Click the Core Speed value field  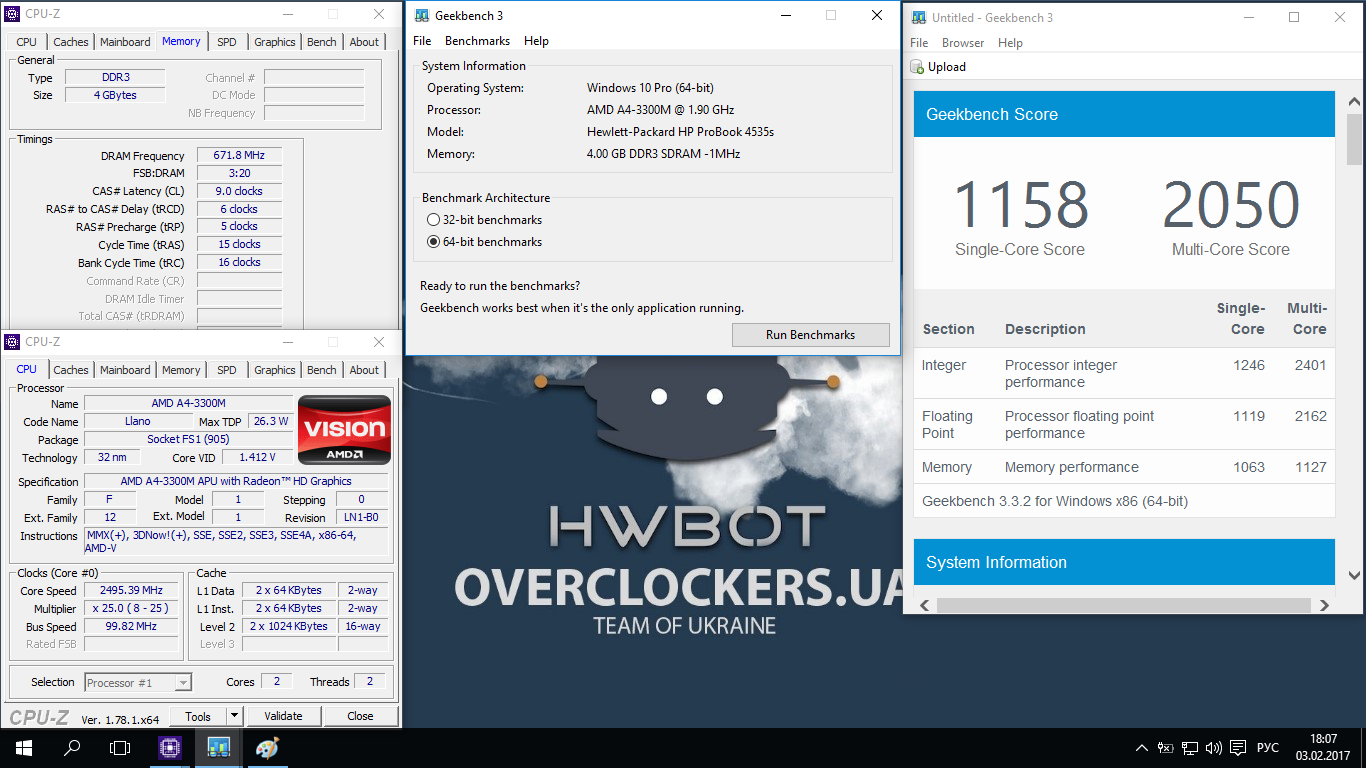point(132,591)
